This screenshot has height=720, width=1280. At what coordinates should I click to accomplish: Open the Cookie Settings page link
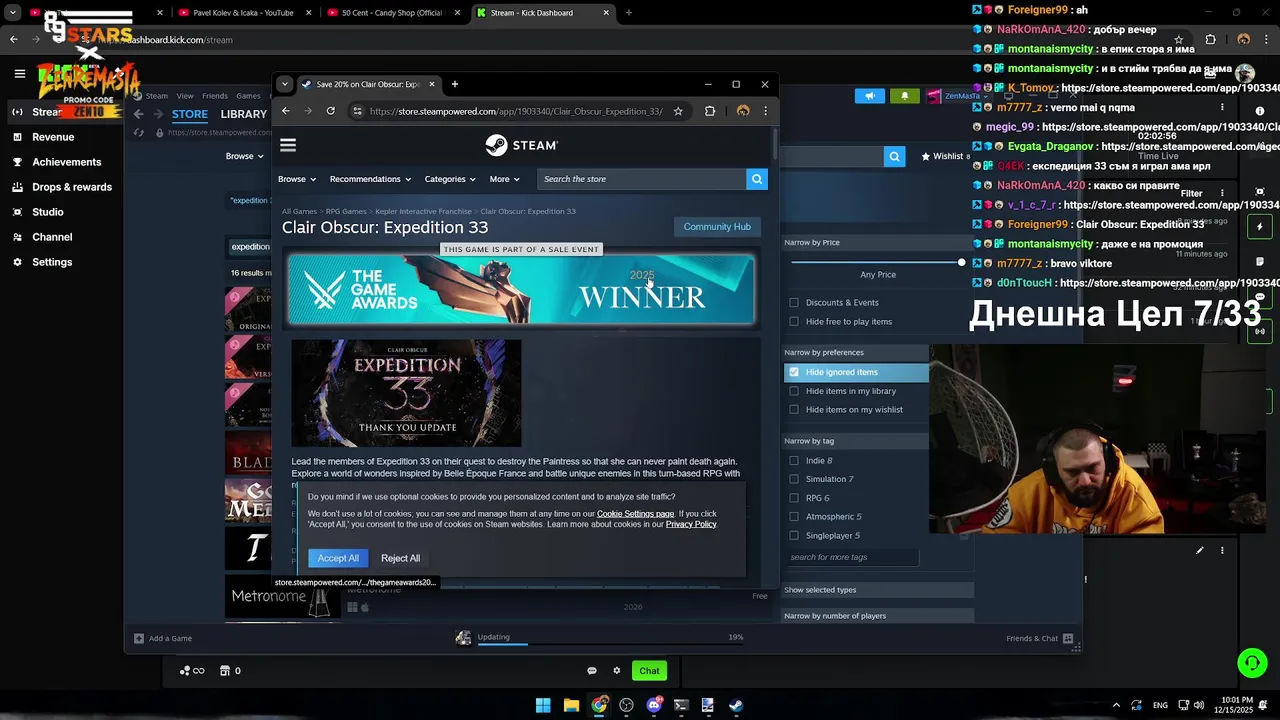click(x=635, y=514)
